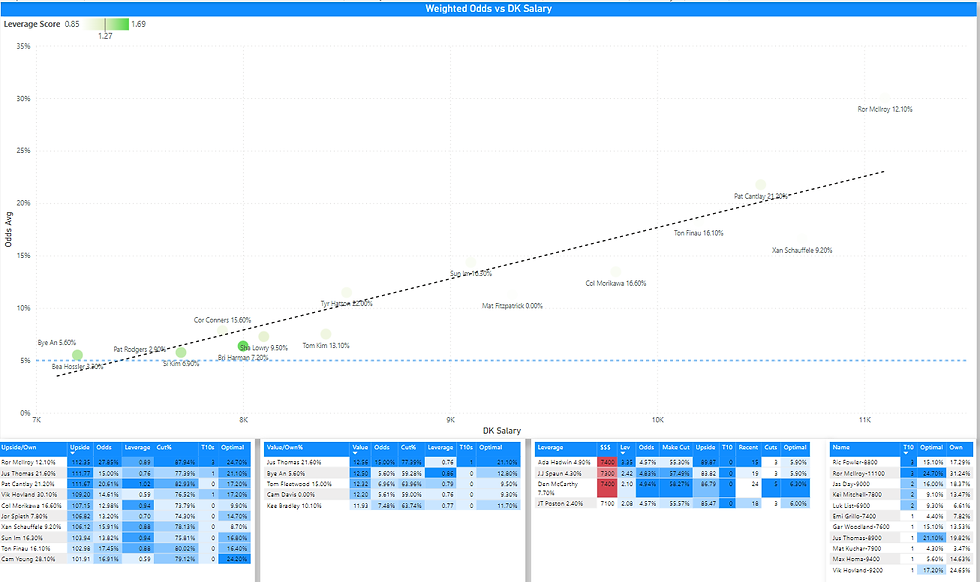This screenshot has width=980, height=582.
Task: Sort Upside/Own table by Leverage header
Action: pyautogui.click(x=138, y=448)
